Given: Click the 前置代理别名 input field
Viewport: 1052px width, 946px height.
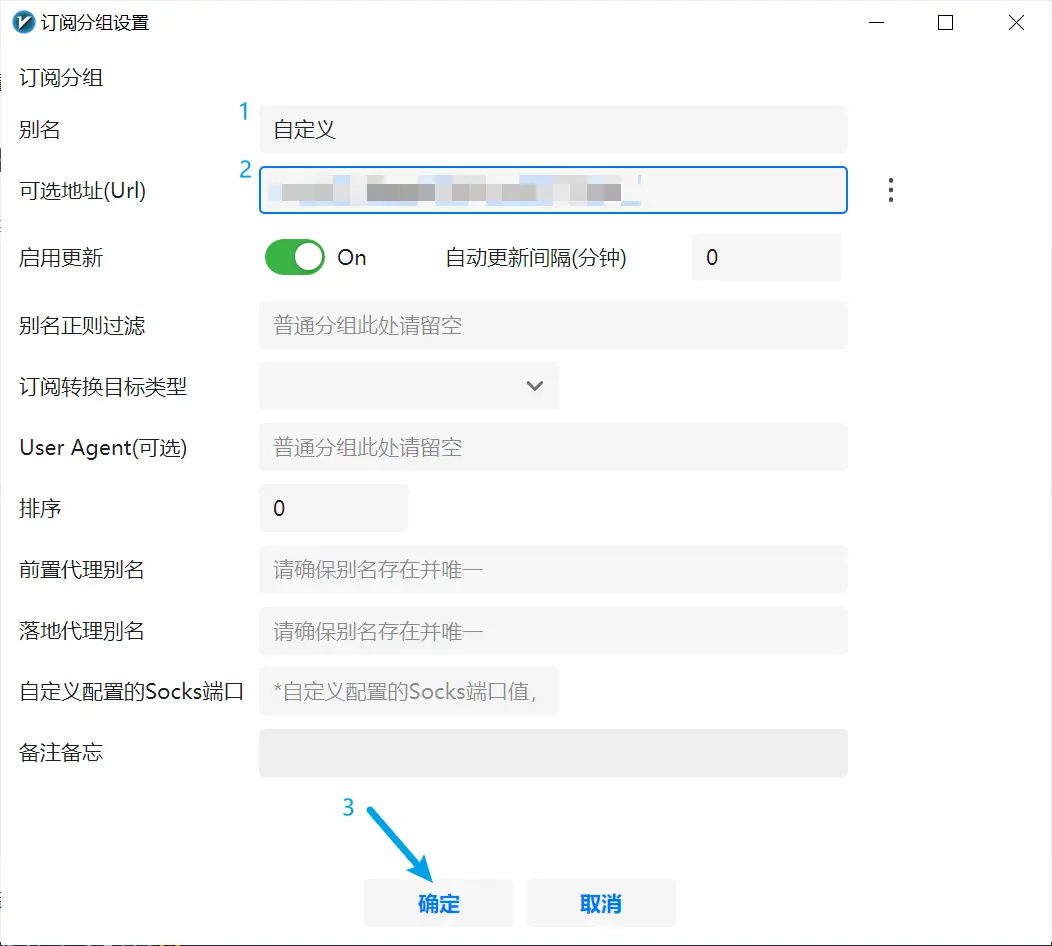Looking at the screenshot, I should coord(553,570).
